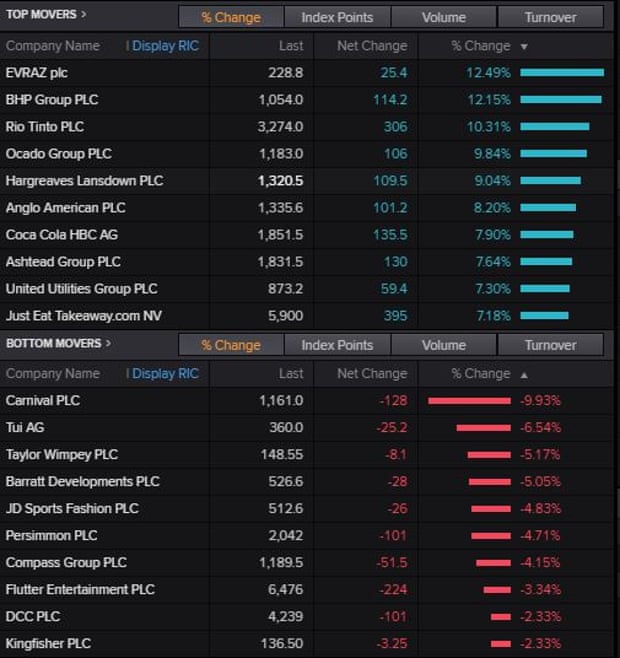The image size is (620, 658).
Task: Switch to Volume tab in Top Movers
Action: pos(444,17)
